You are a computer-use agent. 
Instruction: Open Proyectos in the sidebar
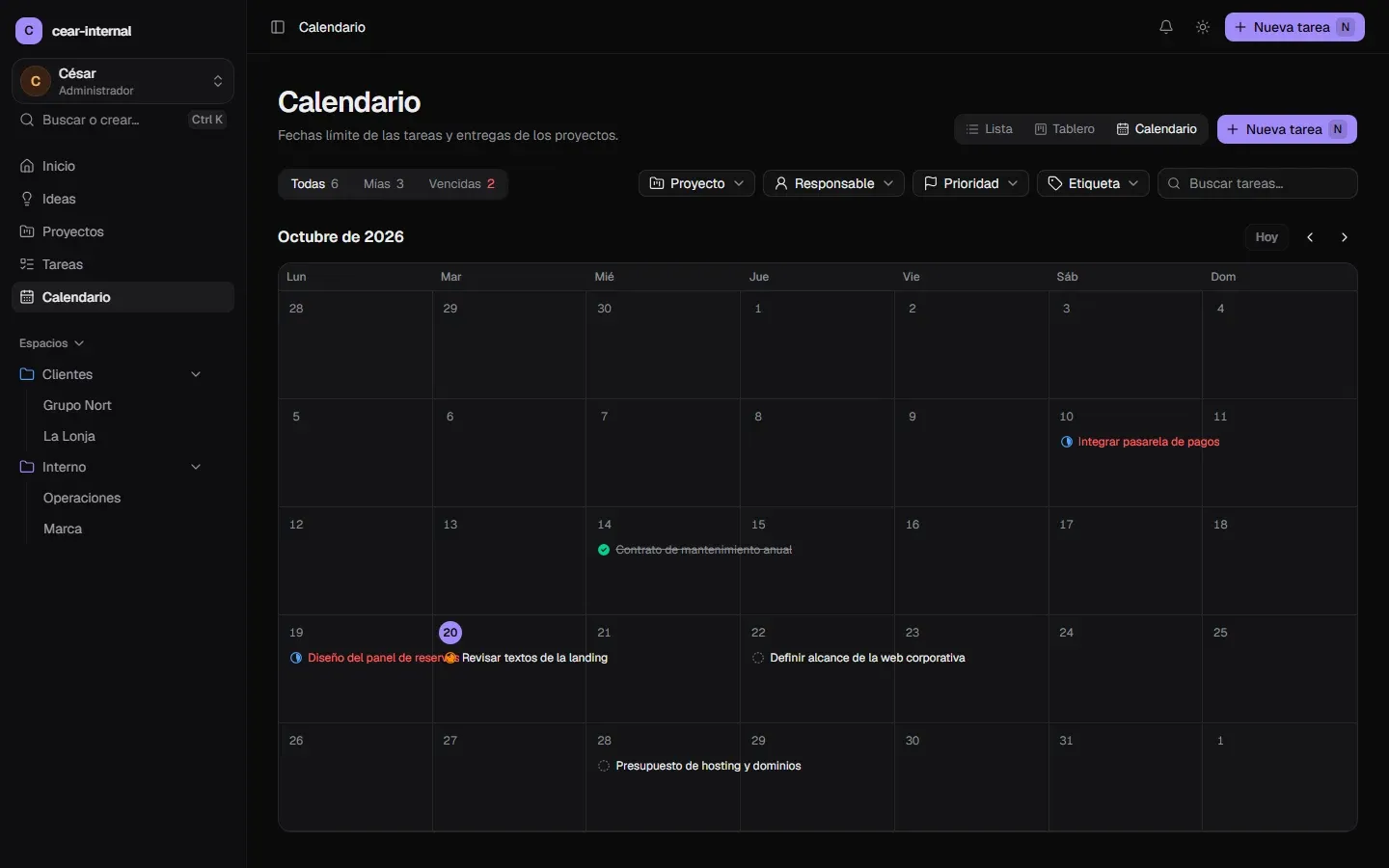point(123,231)
